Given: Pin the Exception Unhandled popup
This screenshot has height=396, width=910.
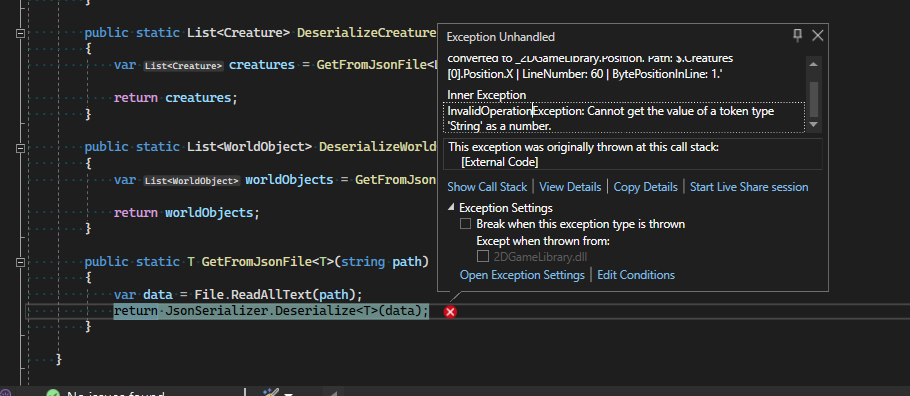Looking at the screenshot, I should pyautogui.click(x=797, y=36).
